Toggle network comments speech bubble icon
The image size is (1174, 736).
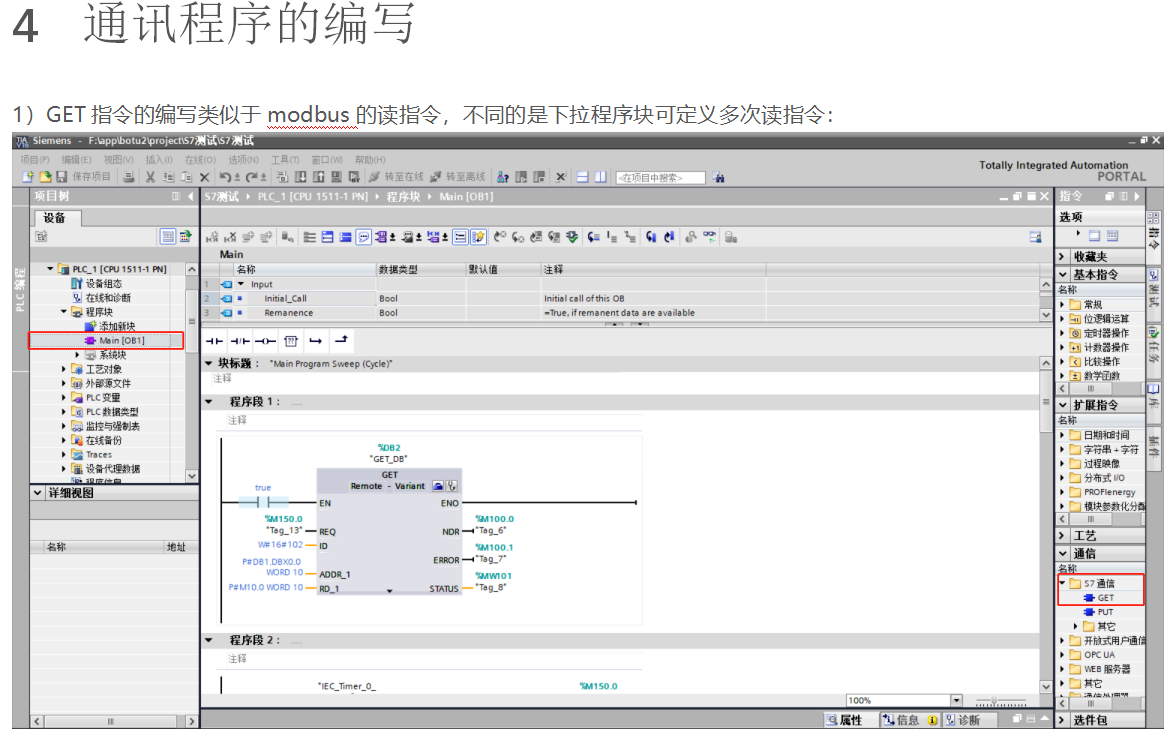pos(363,237)
